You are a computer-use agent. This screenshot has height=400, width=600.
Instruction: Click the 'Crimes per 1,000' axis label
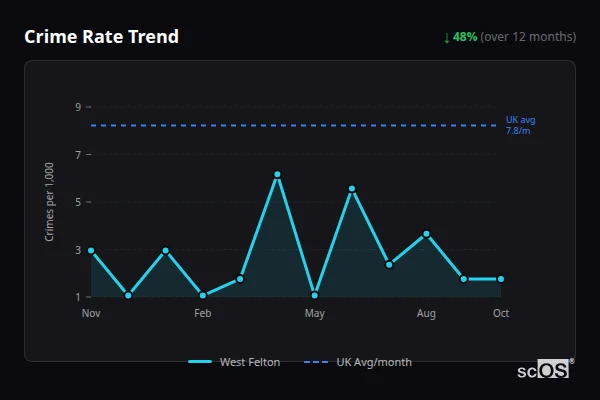[x=49, y=202]
